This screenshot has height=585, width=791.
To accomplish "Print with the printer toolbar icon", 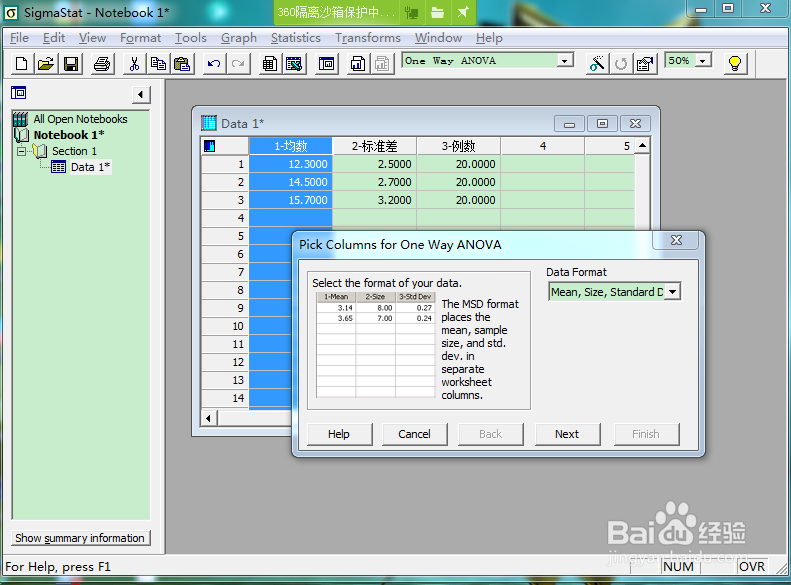I will click(102, 64).
